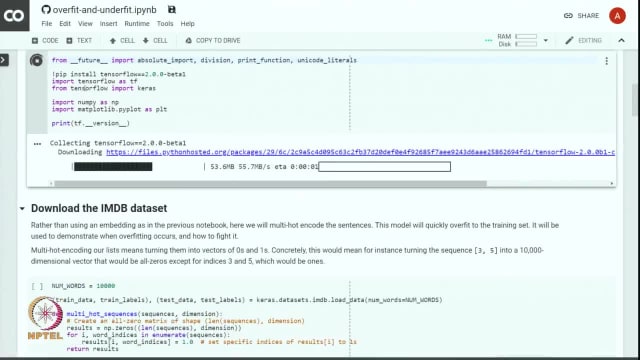Move cell down with CELL down arrow
Screen dimensions: 640x360
[155, 40]
